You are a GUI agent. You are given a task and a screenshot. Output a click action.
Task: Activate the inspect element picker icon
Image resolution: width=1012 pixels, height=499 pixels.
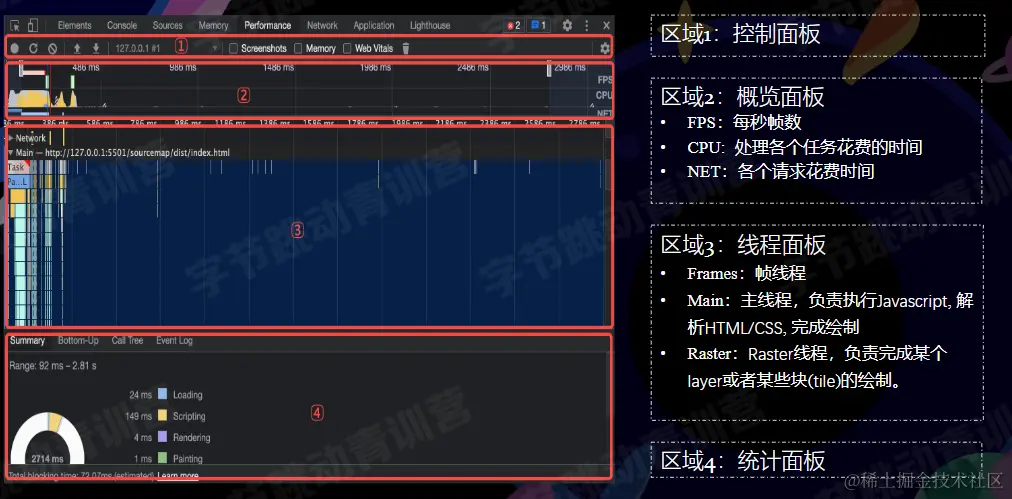coord(15,26)
